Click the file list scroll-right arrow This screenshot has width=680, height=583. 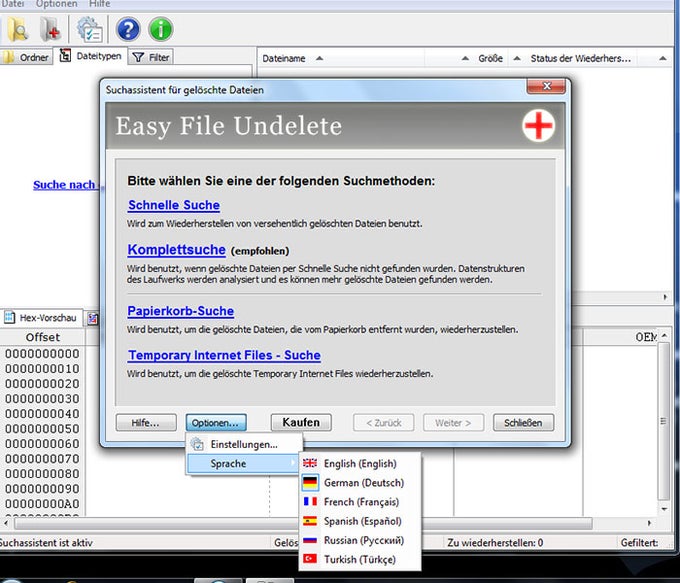pyautogui.click(x=665, y=297)
